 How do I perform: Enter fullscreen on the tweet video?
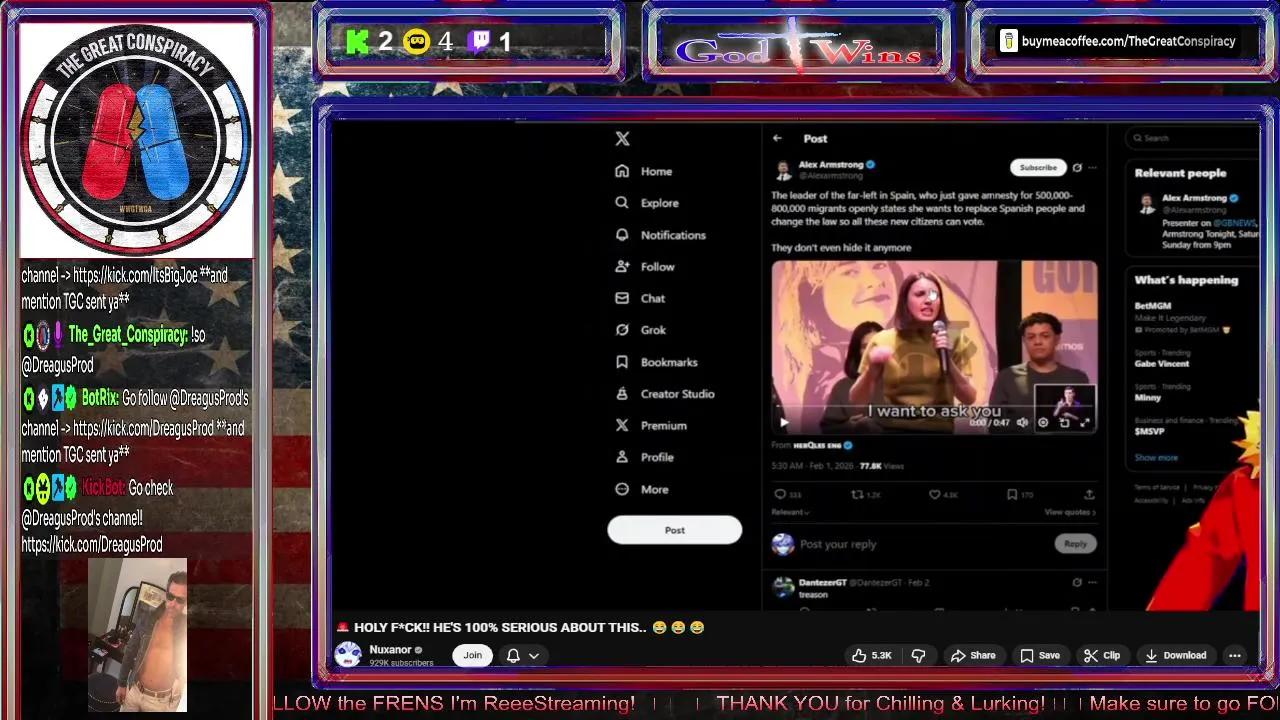click(1085, 423)
